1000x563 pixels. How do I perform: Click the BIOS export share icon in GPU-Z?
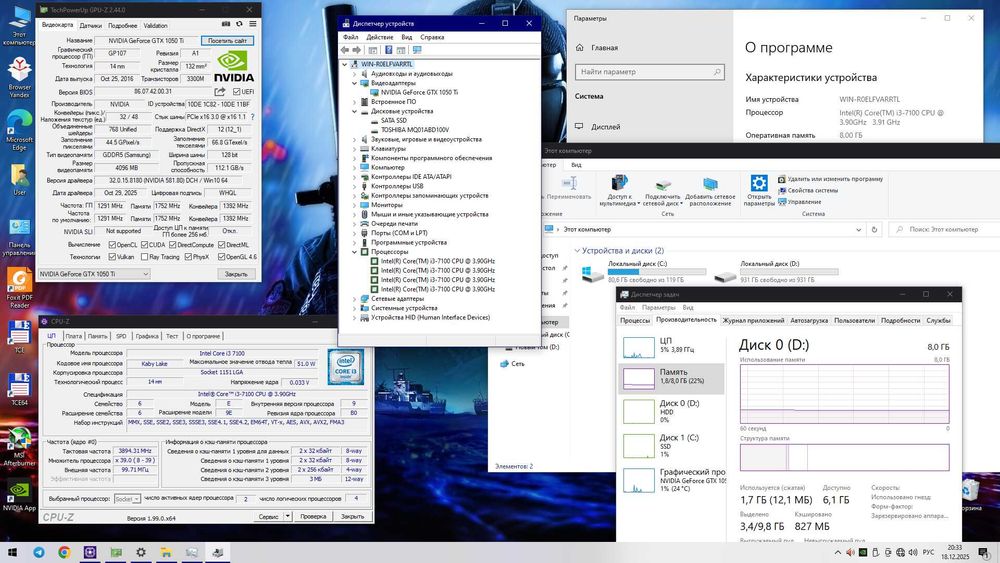[220, 92]
